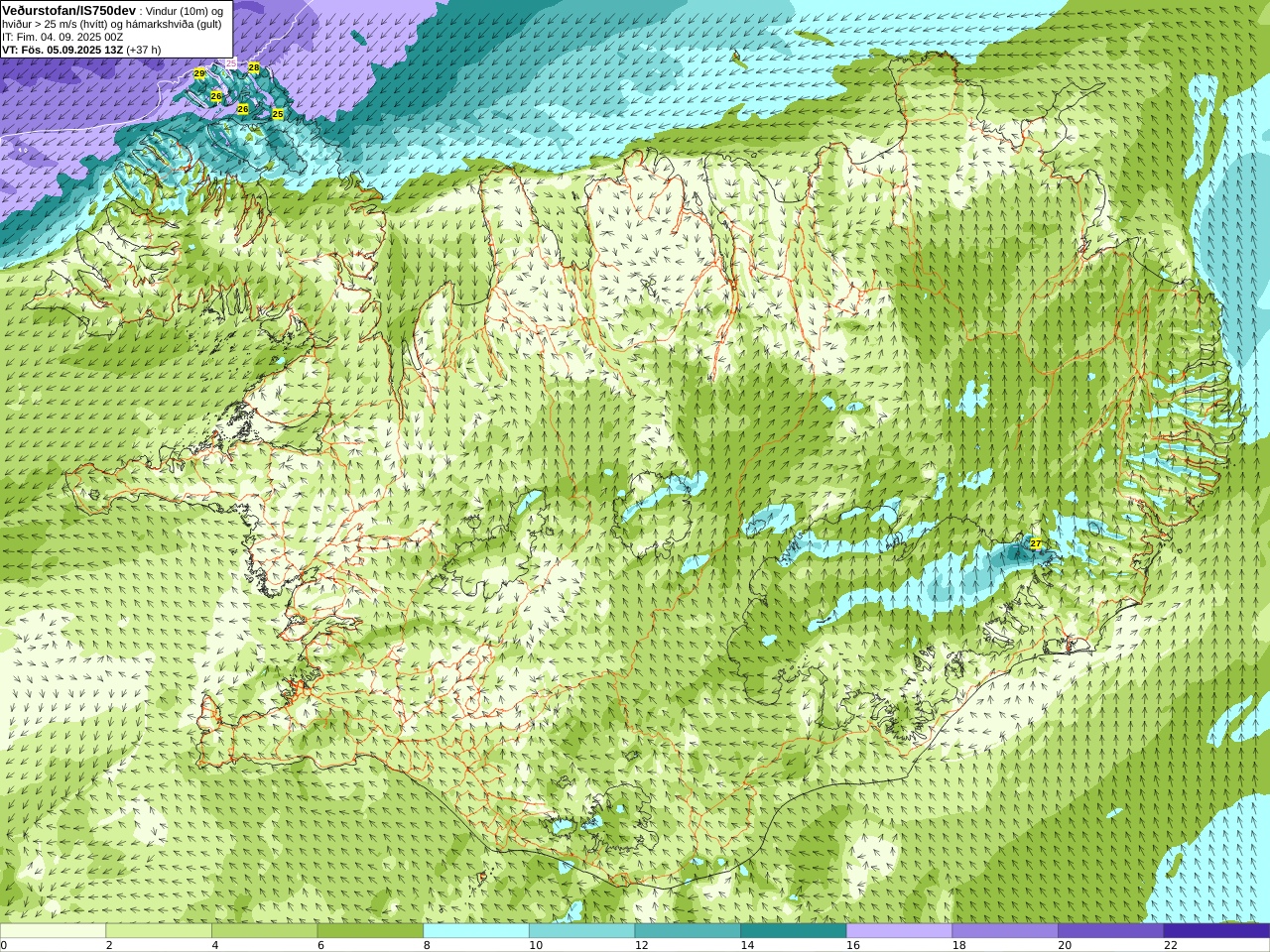Select the light cyan 8–10 m/s legend swatch

[476, 931]
